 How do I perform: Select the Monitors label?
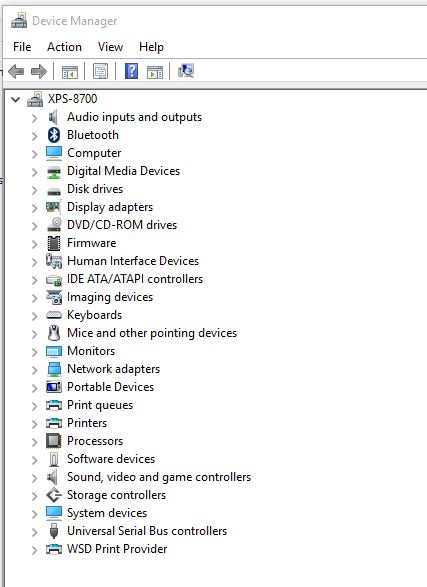pyautogui.click(x=91, y=351)
